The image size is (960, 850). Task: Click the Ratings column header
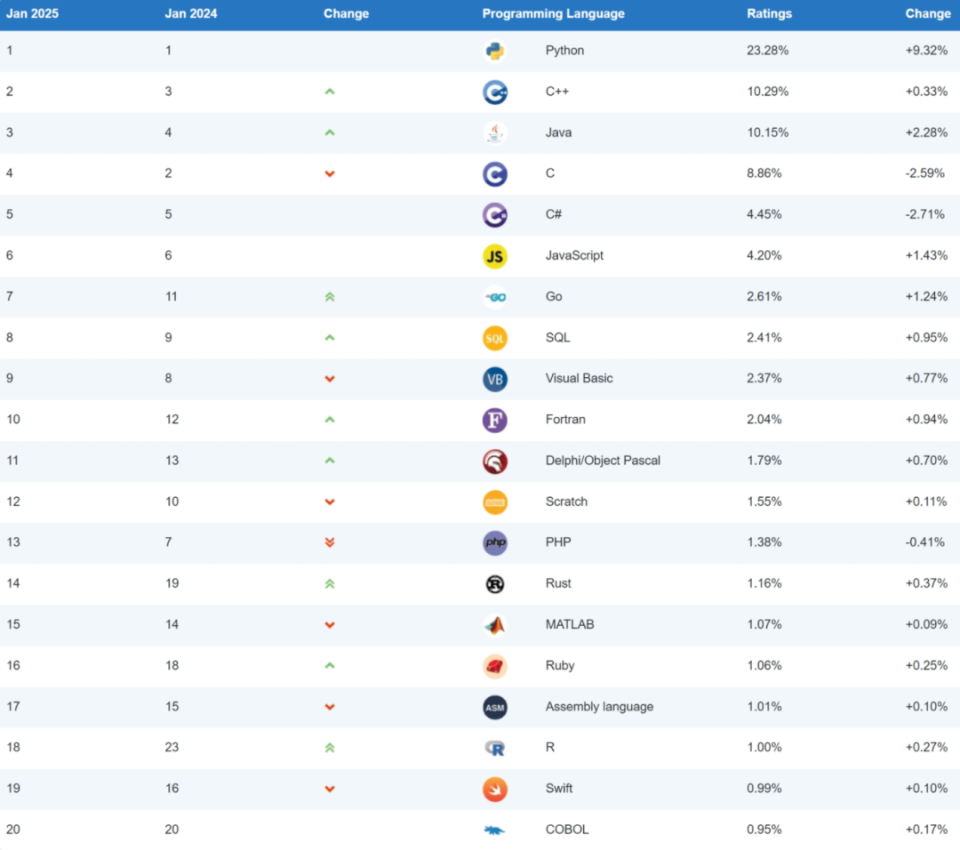click(769, 14)
